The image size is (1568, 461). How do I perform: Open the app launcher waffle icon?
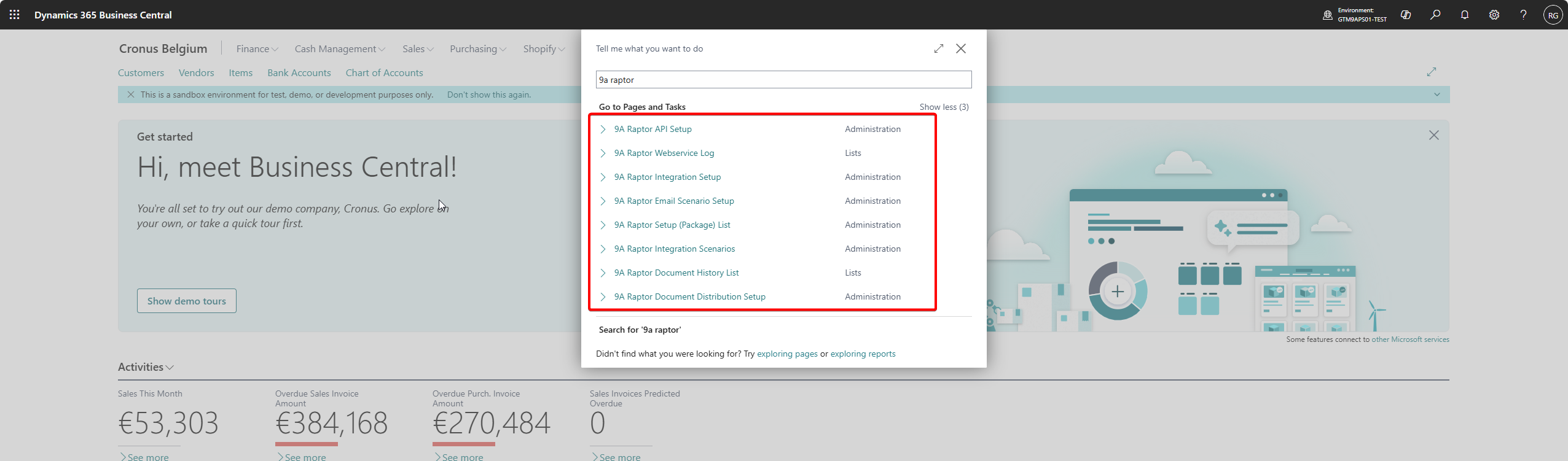click(15, 15)
